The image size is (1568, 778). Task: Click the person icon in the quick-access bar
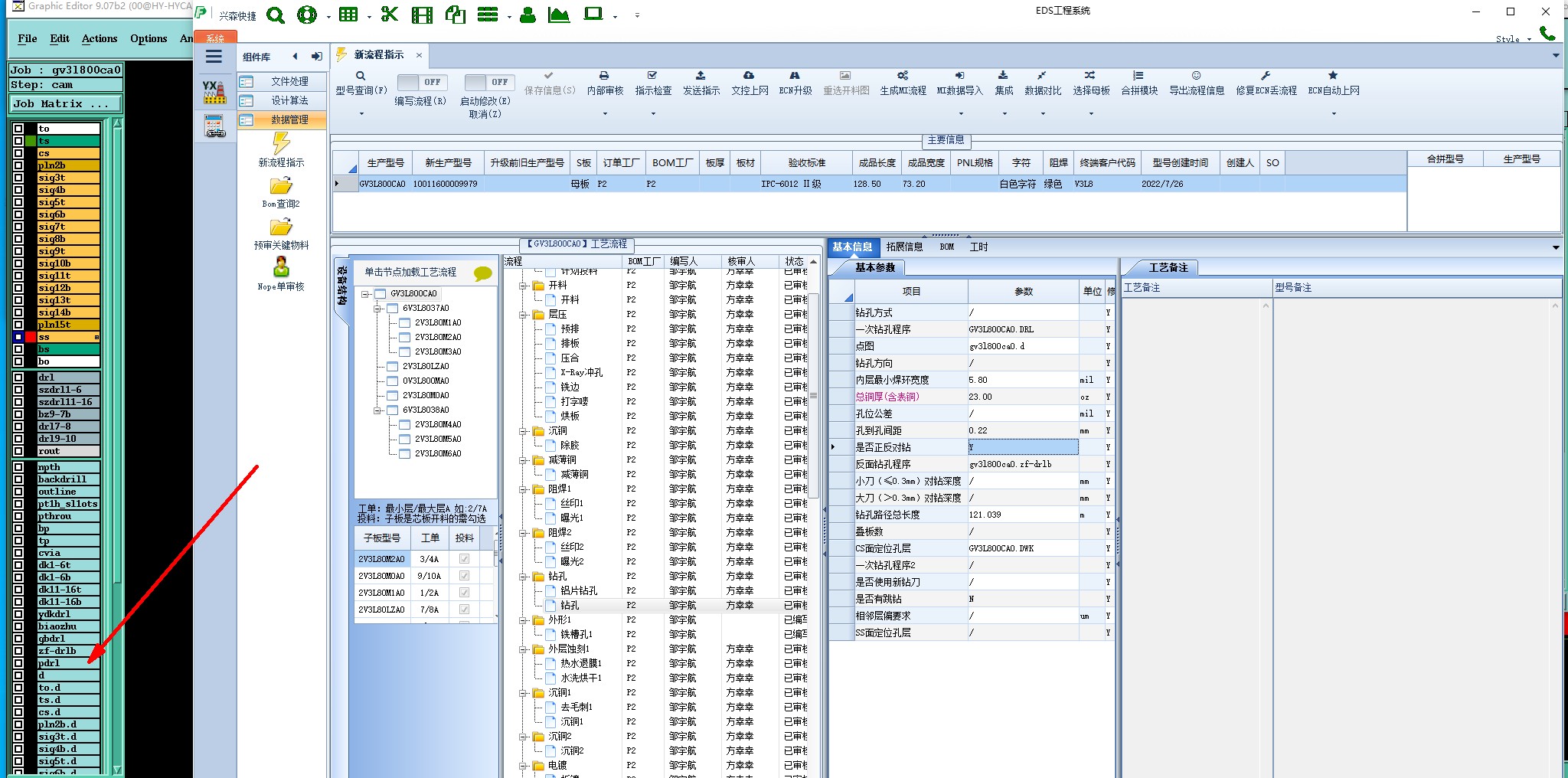click(528, 15)
